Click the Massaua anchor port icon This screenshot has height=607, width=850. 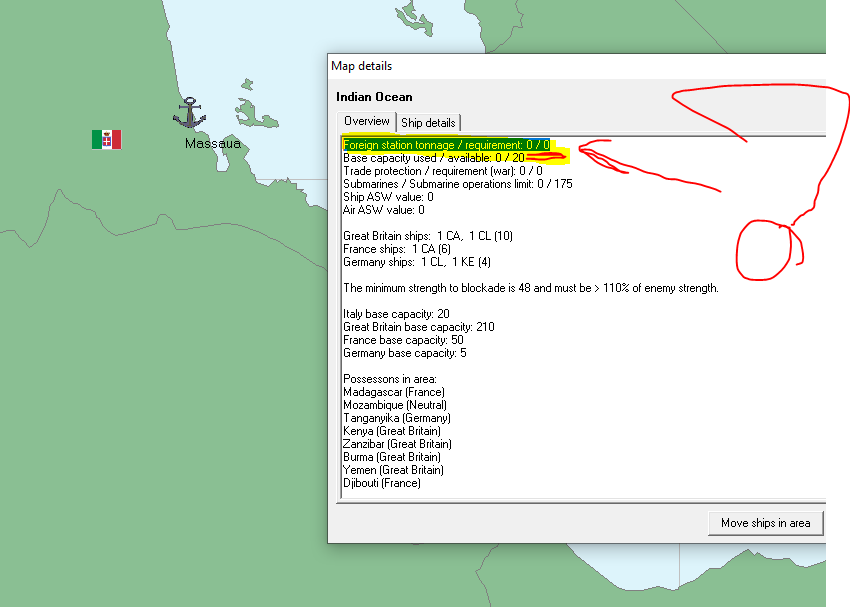coord(189,113)
